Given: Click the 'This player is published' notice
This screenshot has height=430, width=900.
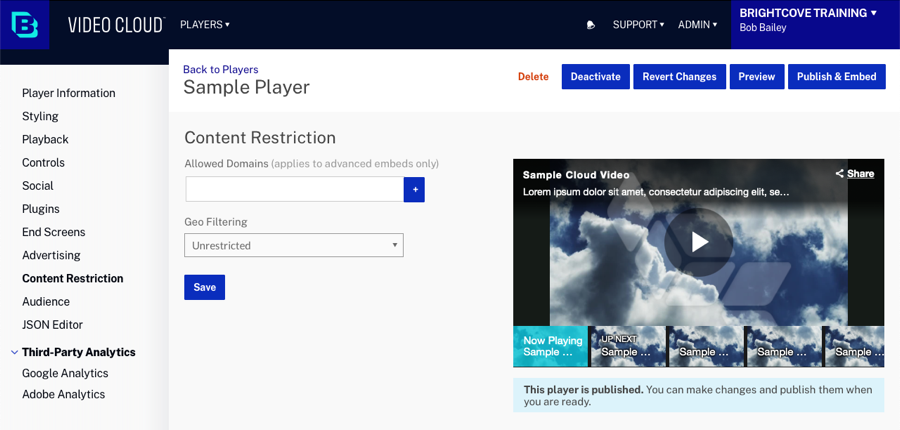Looking at the screenshot, I should click(x=699, y=396).
